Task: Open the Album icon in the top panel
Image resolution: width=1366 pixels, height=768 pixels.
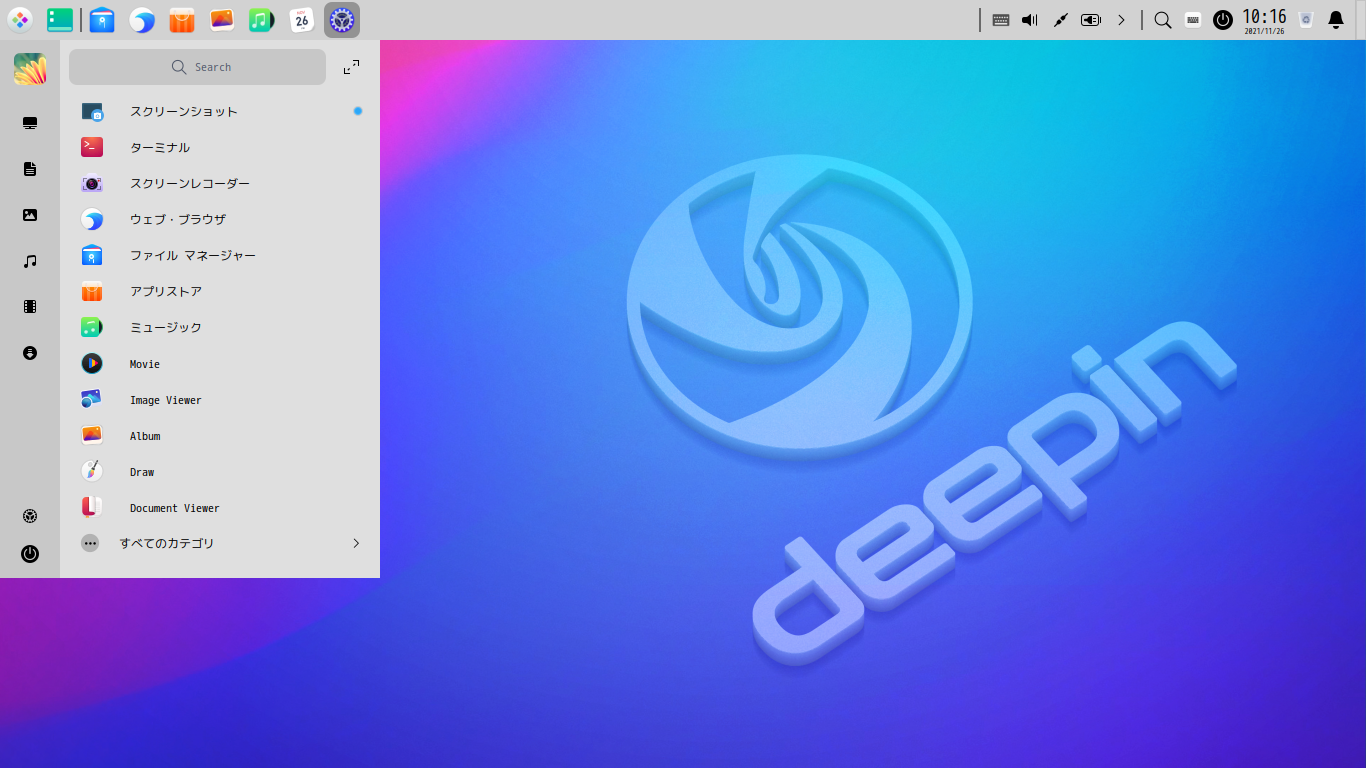Action: (222, 20)
